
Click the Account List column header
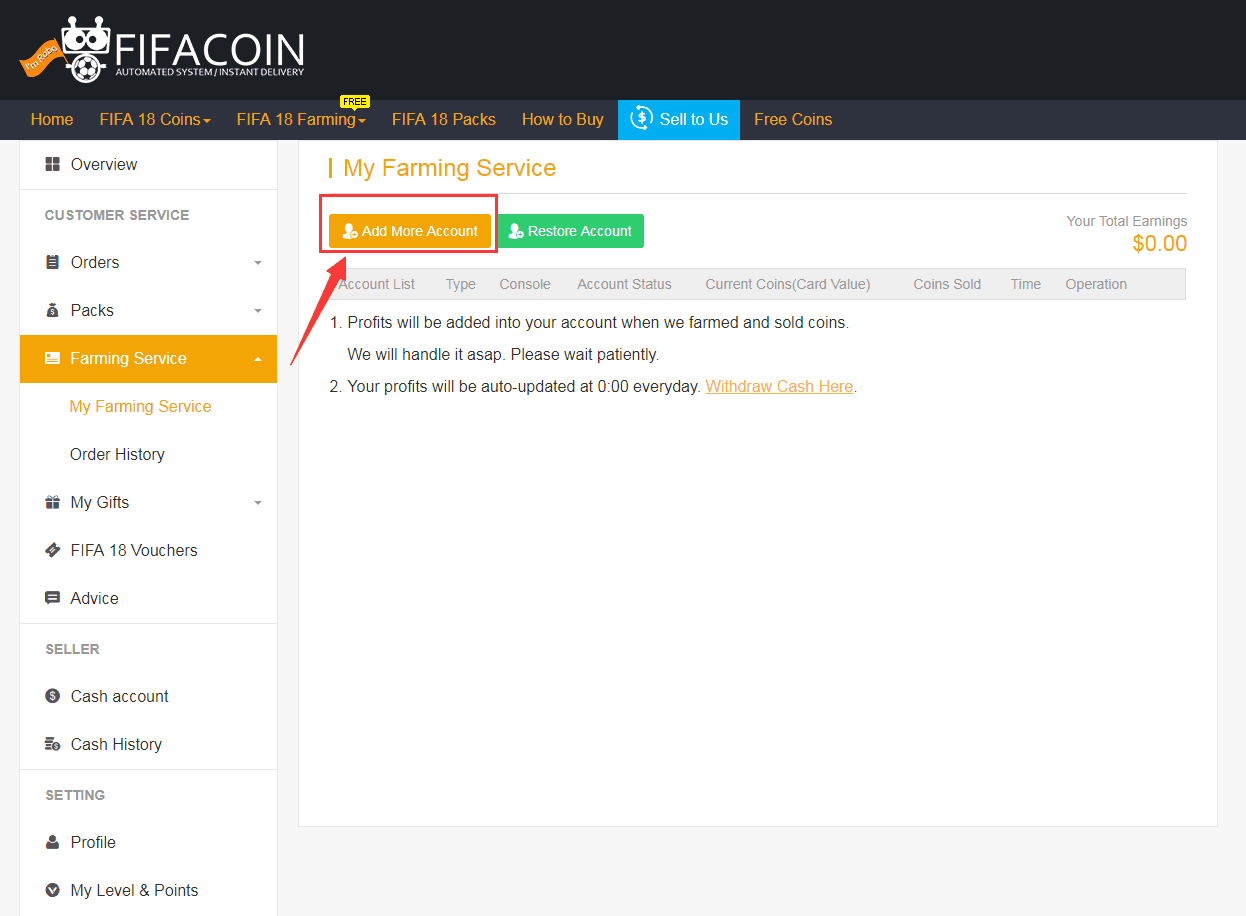[377, 284]
